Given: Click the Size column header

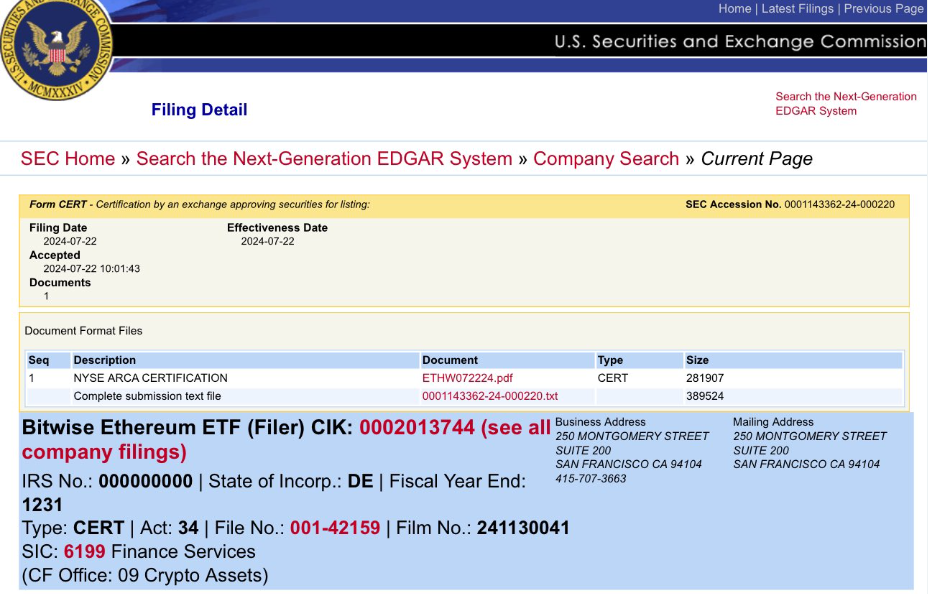Looking at the screenshot, I should tap(697, 360).
